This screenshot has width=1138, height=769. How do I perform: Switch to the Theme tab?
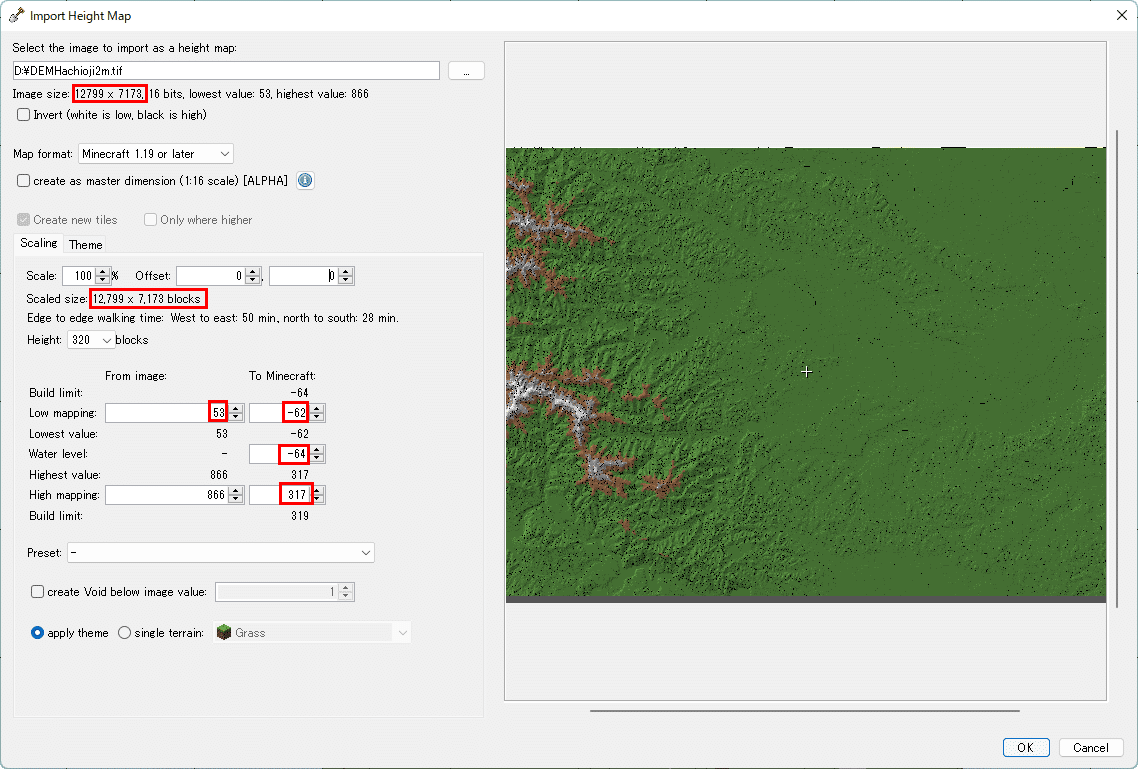click(85, 244)
